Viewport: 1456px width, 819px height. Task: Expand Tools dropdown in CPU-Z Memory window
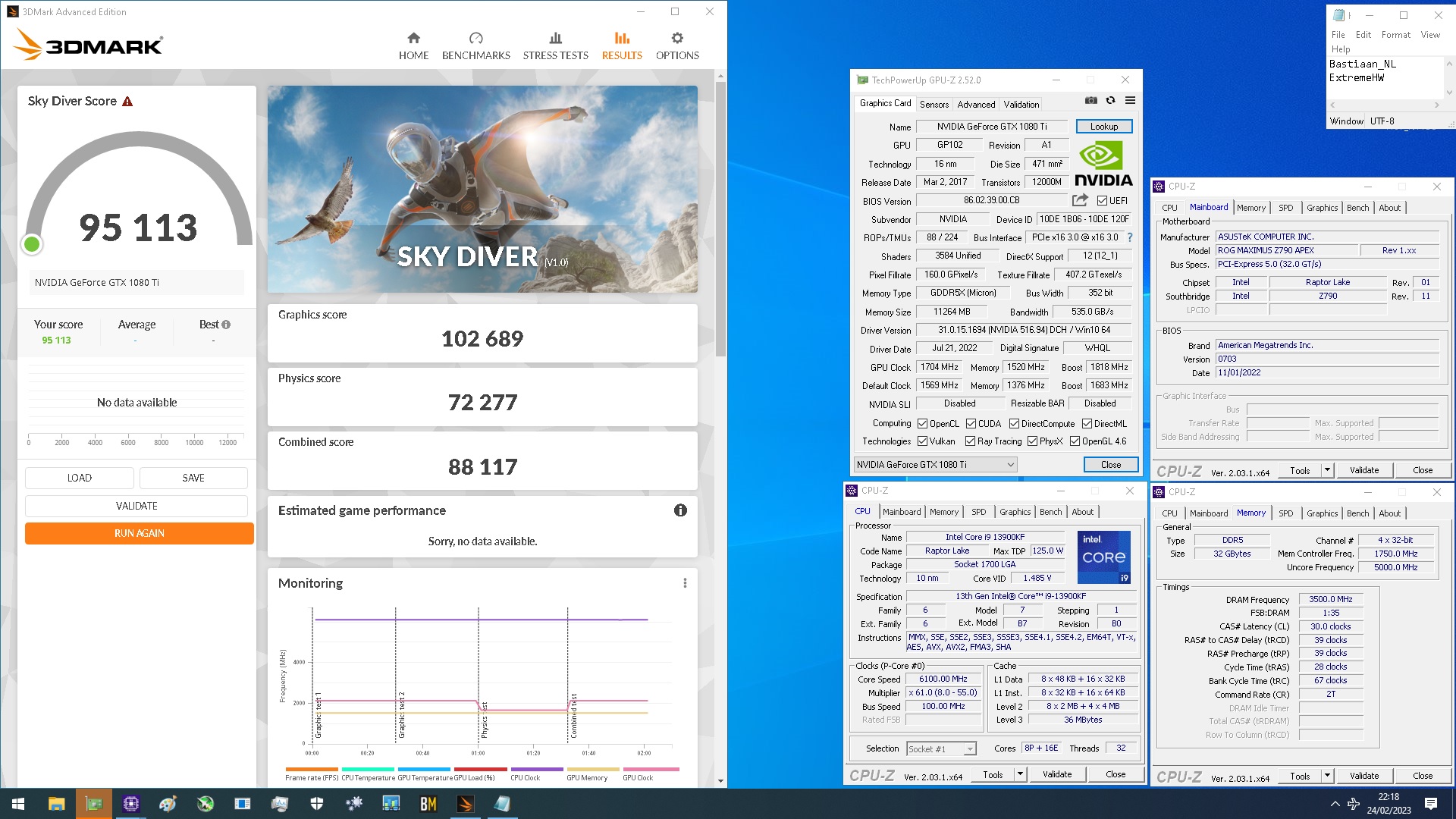coord(1328,776)
